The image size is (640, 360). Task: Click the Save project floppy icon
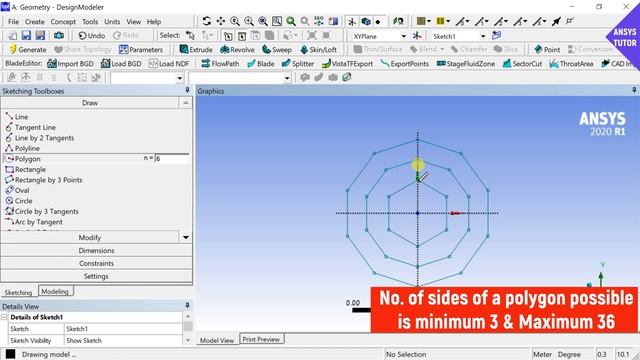pyautogui.click(x=26, y=36)
